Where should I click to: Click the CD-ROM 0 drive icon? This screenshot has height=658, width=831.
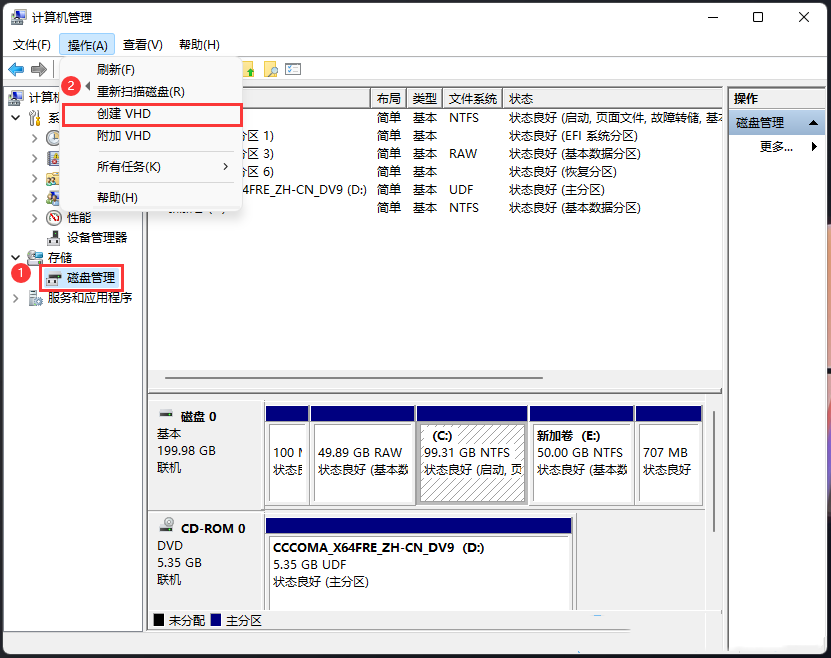pyautogui.click(x=167, y=524)
